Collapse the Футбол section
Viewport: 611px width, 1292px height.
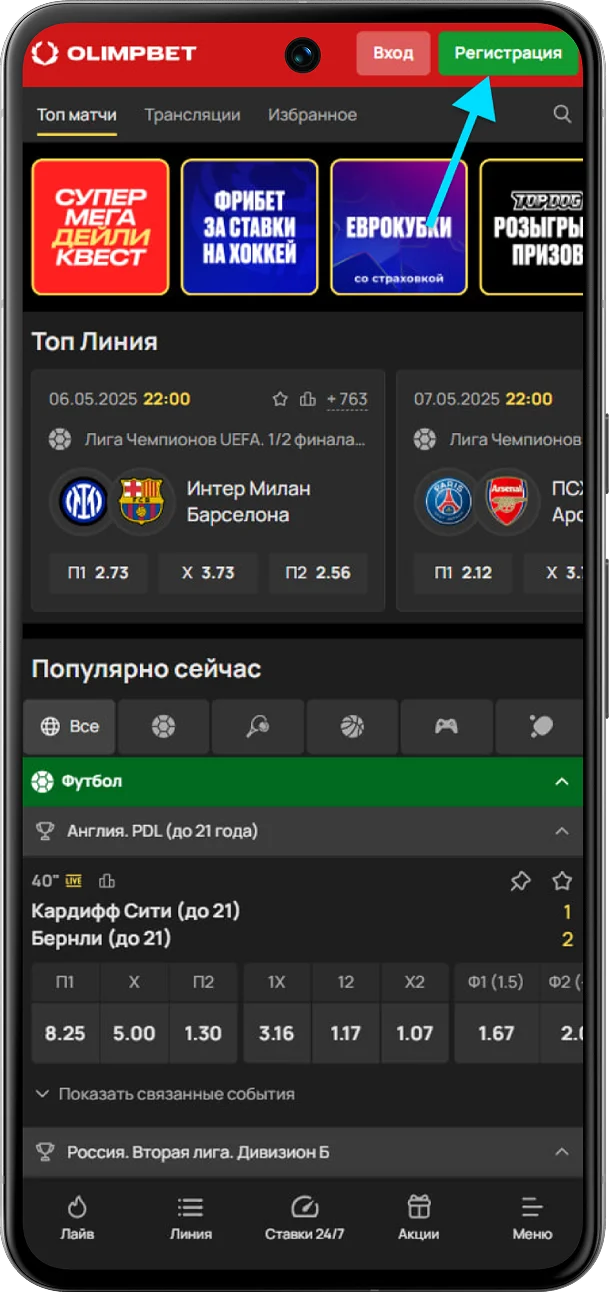coord(562,782)
